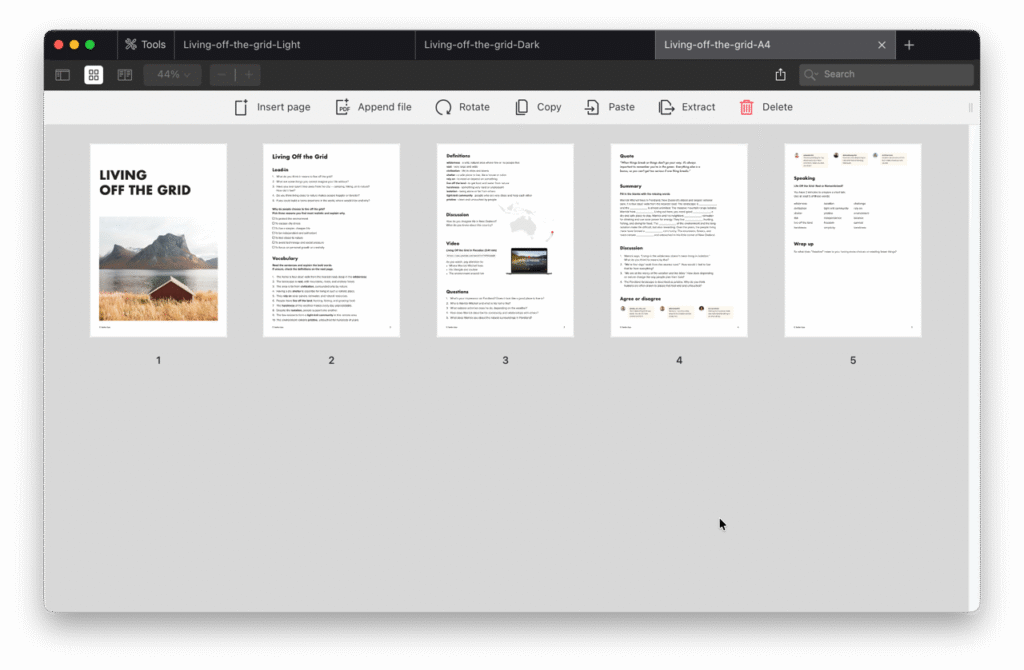
Task: Rotate the selected page
Action: [462, 107]
